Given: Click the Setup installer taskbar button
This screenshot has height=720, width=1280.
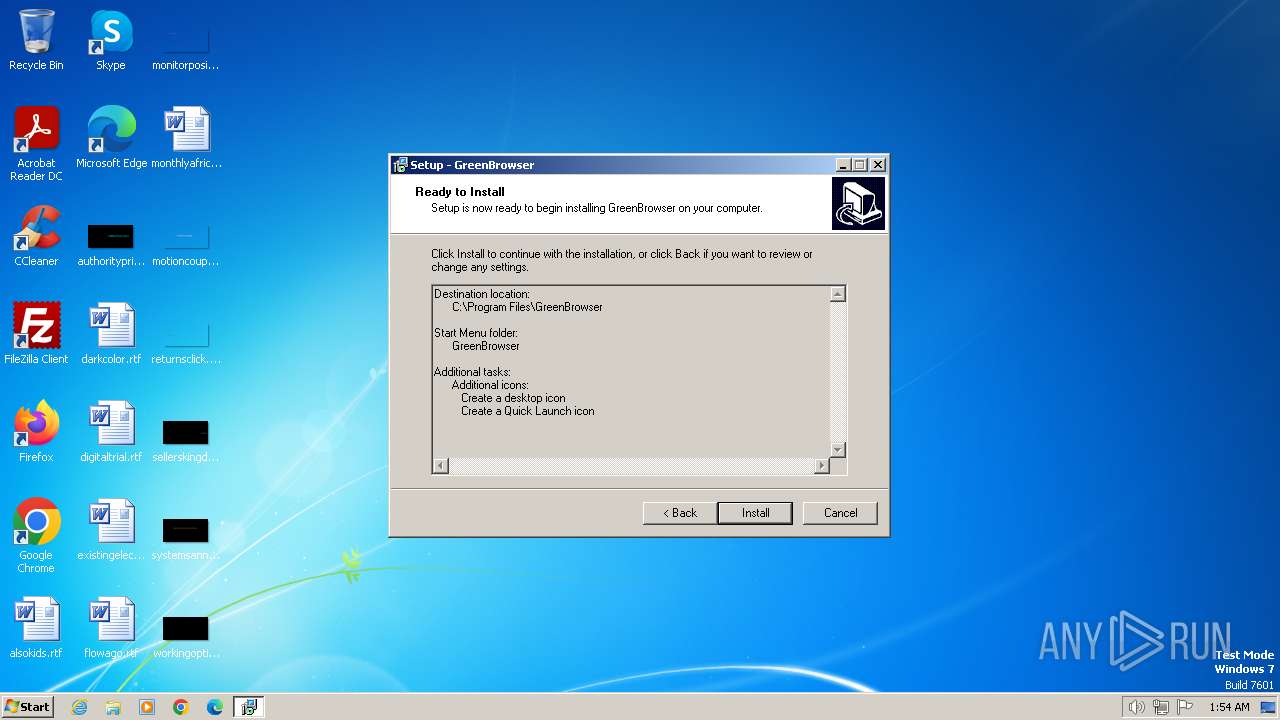Looking at the screenshot, I should 249,707.
